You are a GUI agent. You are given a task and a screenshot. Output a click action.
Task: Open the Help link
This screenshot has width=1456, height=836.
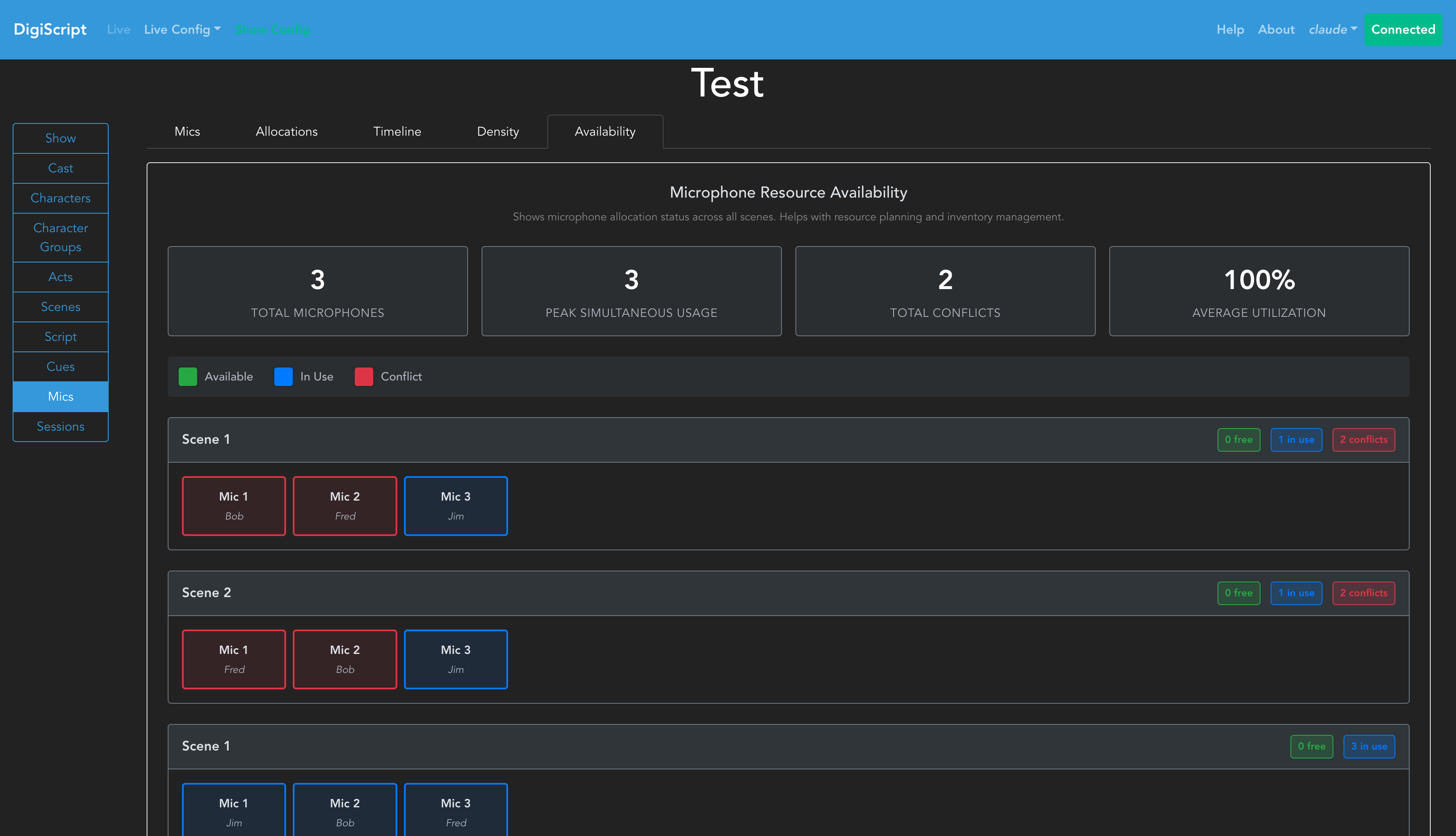[1230, 29]
